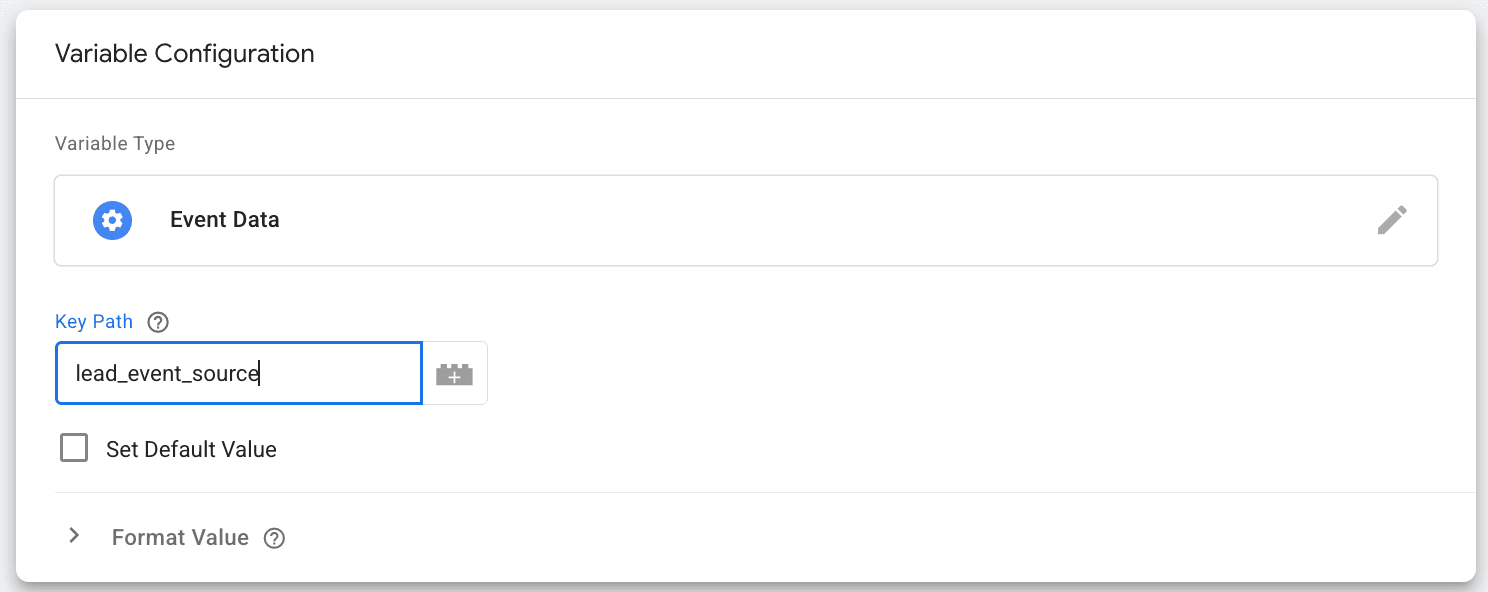Click the blank area after lead_event_source text

[x=340, y=374]
